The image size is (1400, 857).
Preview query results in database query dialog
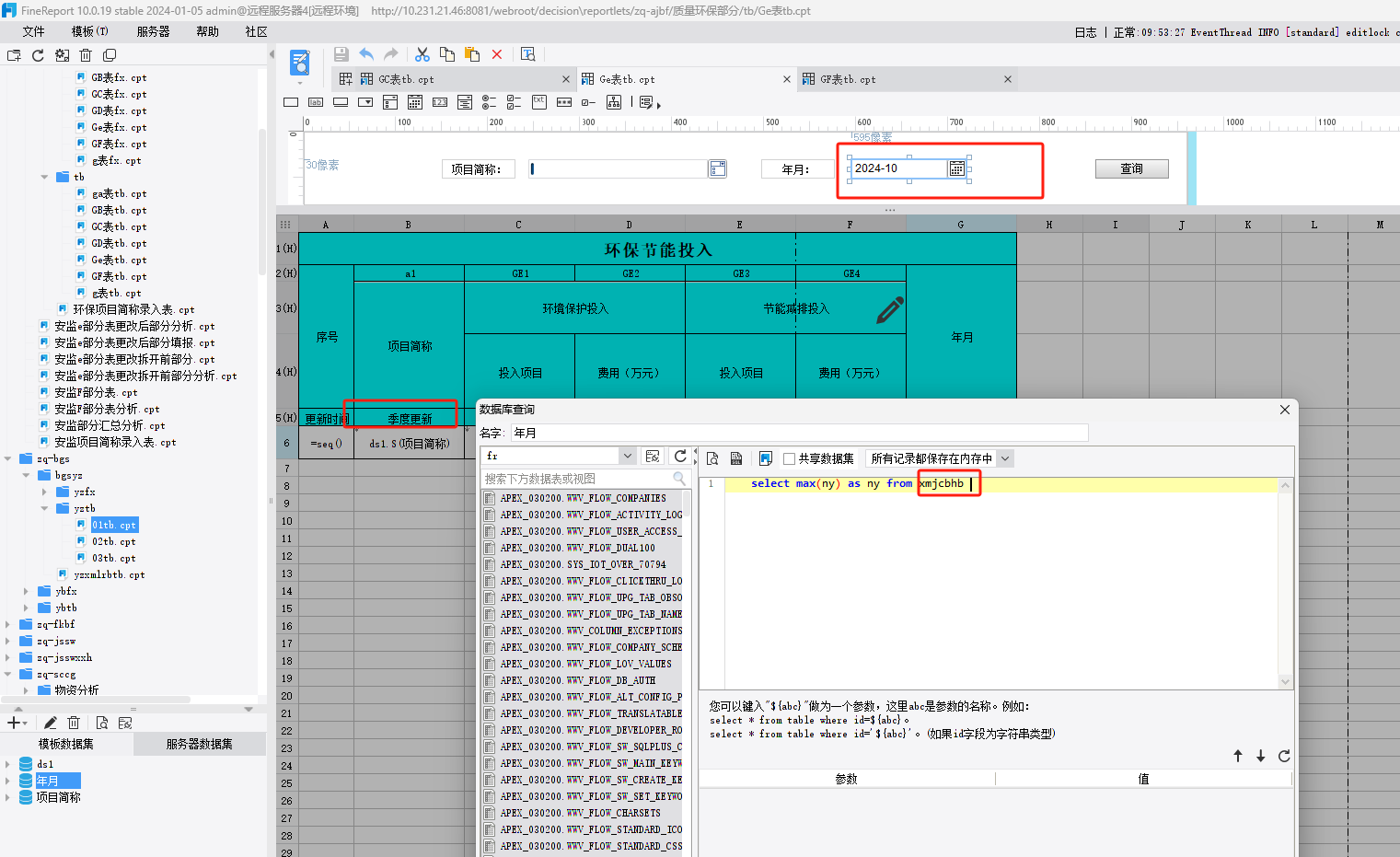712,458
